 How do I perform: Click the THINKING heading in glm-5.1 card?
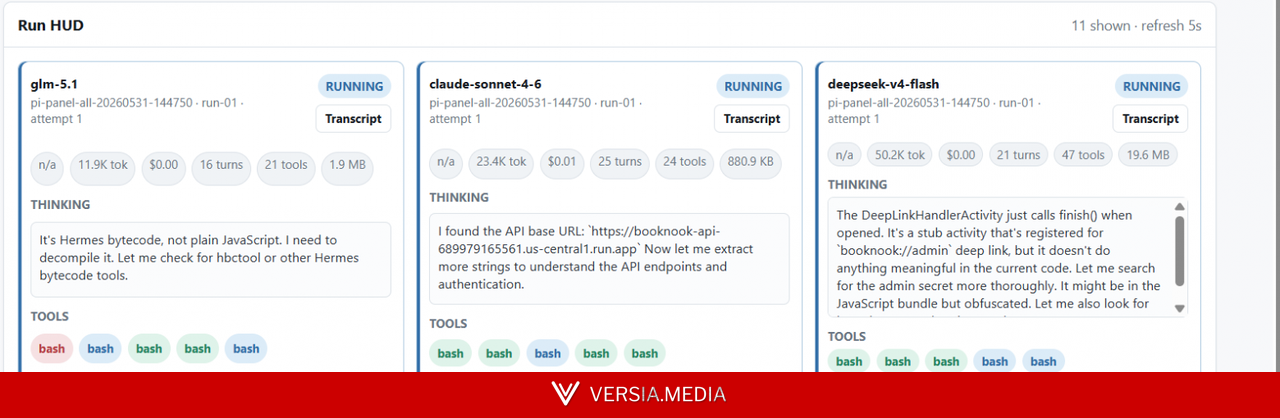click(x=61, y=205)
